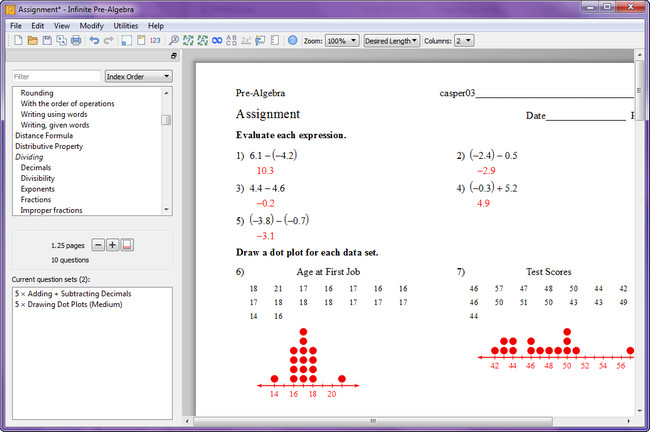Select '5 × Adding + Subtracting Decimals' set
The image size is (650, 432).
[73, 294]
